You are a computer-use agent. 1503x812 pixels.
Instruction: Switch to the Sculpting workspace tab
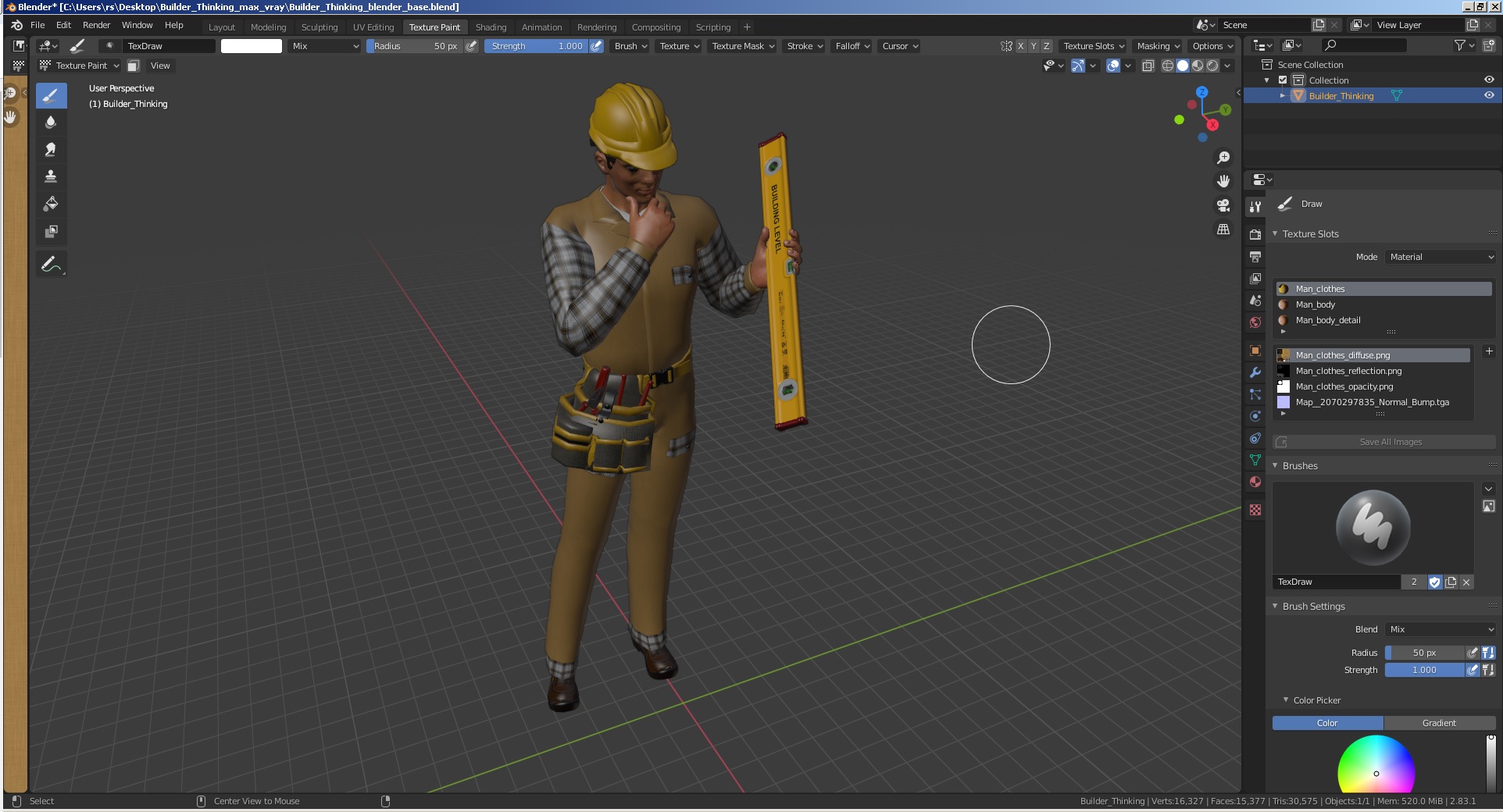[x=320, y=27]
